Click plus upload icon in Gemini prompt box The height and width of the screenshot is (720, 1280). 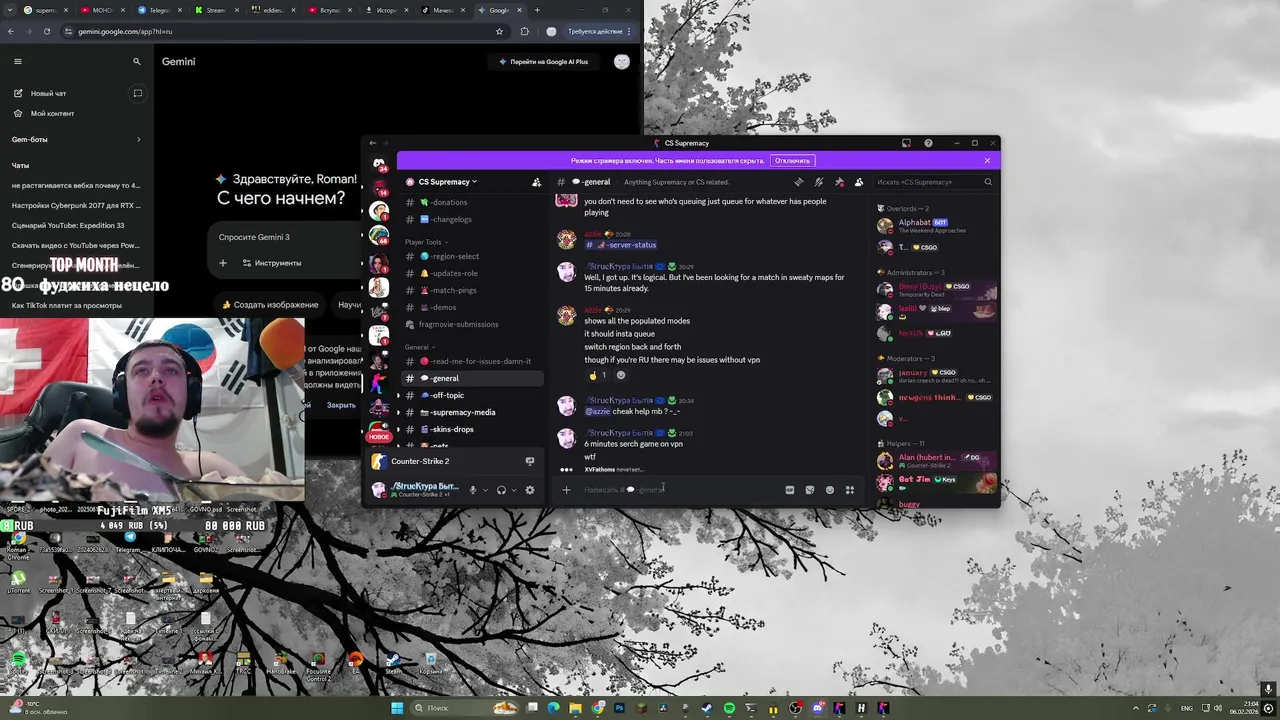[223, 263]
